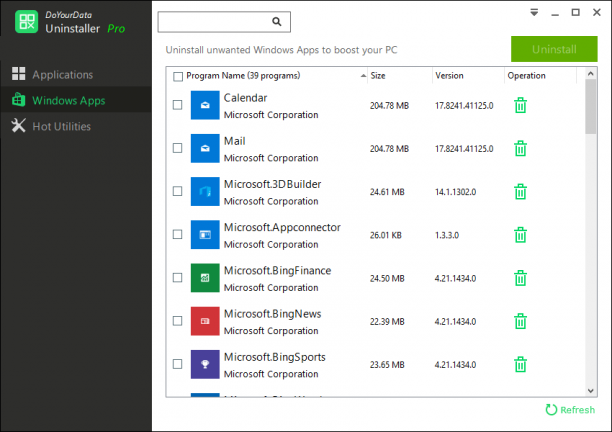Image resolution: width=612 pixels, height=432 pixels.
Task: Check the Microsoft.Appconnector checkbox
Action: 178,234
